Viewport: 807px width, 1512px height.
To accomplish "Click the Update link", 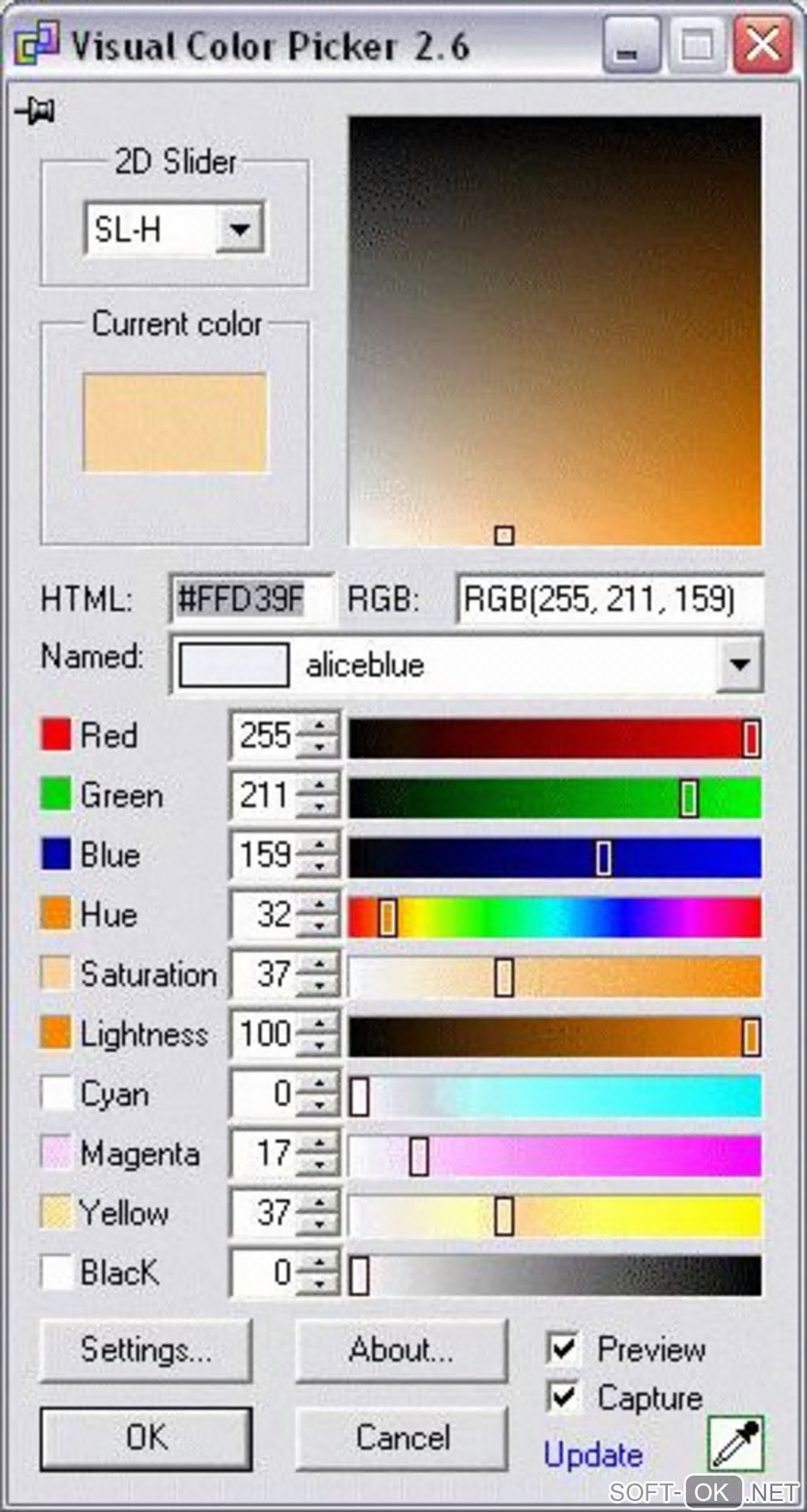I will point(593,1454).
